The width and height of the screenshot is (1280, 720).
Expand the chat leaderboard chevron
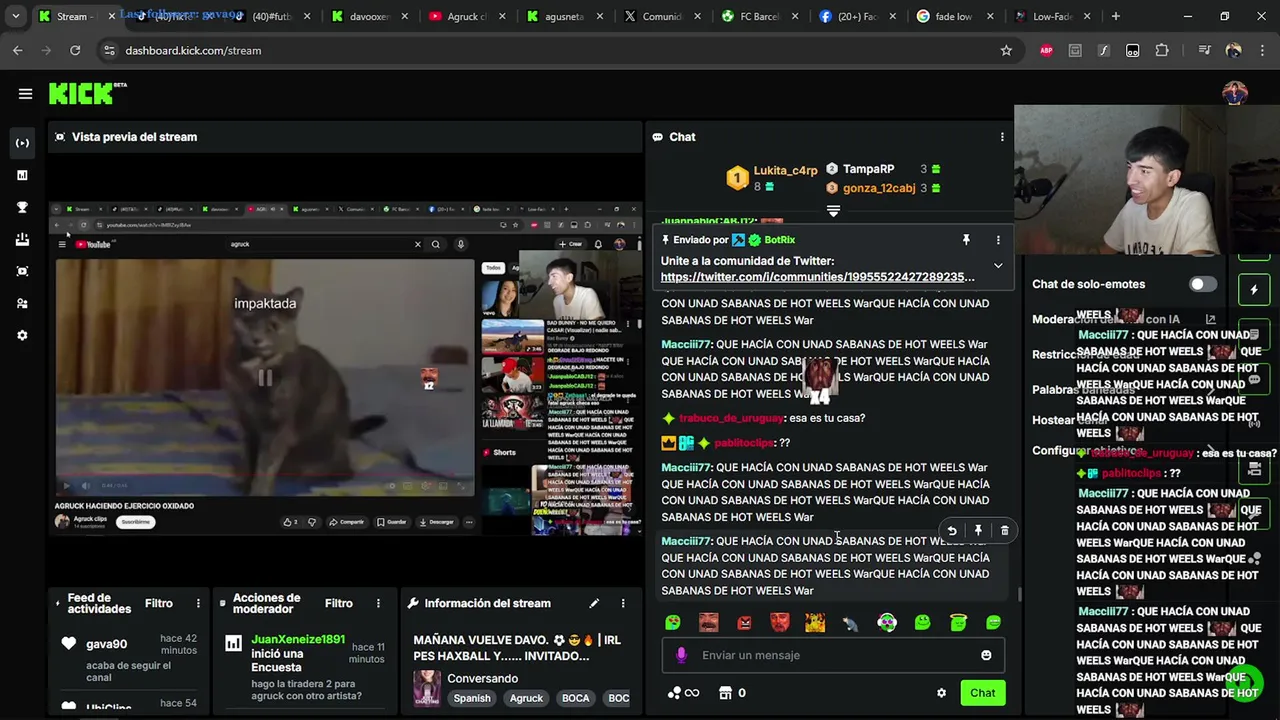point(833,211)
